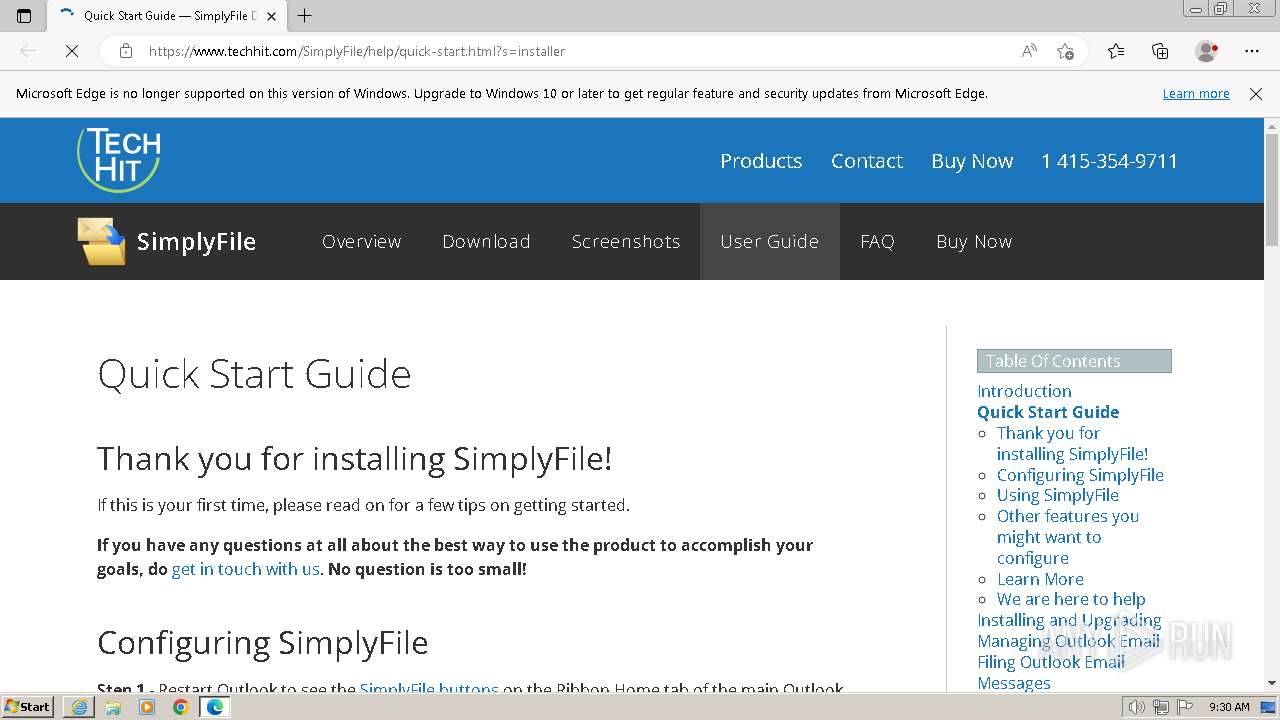Open a new browser tab
The width and height of the screenshot is (1280, 720).
[305, 16]
